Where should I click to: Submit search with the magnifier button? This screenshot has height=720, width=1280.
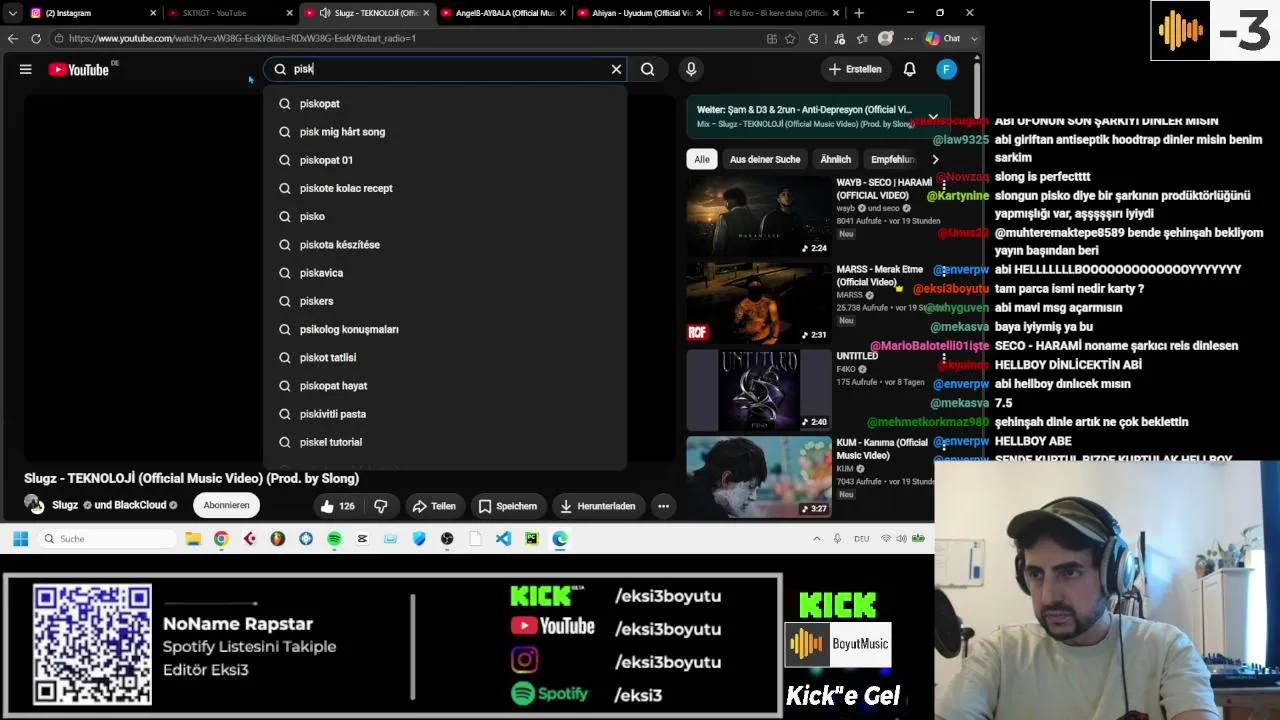point(648,69)
